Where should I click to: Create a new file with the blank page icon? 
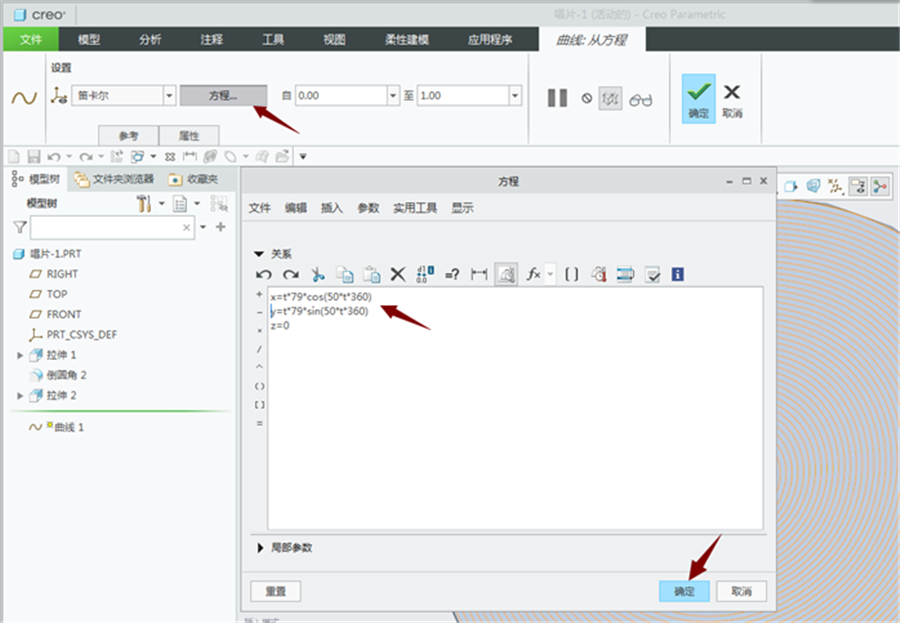(14, 156)
